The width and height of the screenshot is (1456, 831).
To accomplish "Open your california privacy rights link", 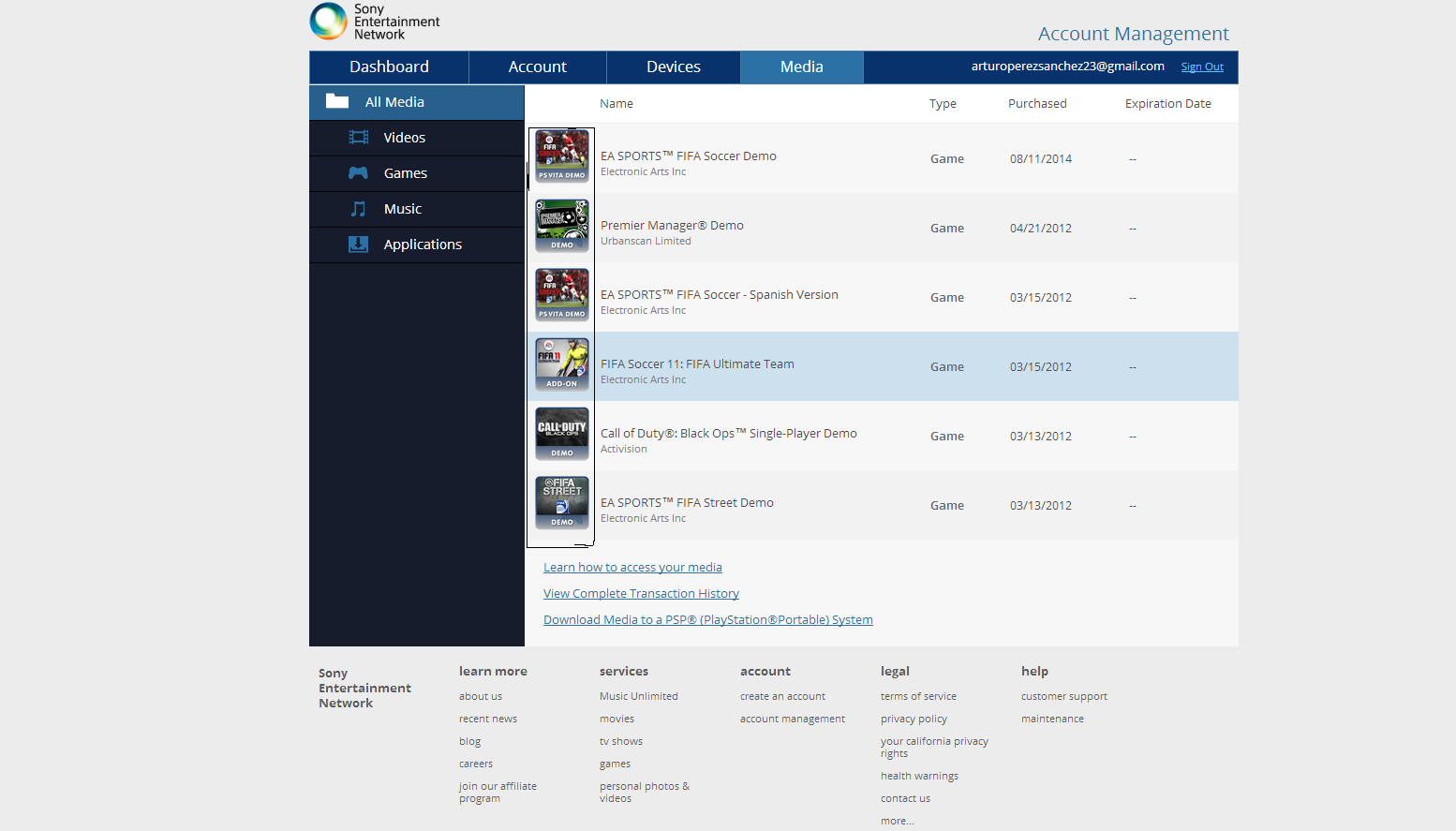I will (934, 747).
